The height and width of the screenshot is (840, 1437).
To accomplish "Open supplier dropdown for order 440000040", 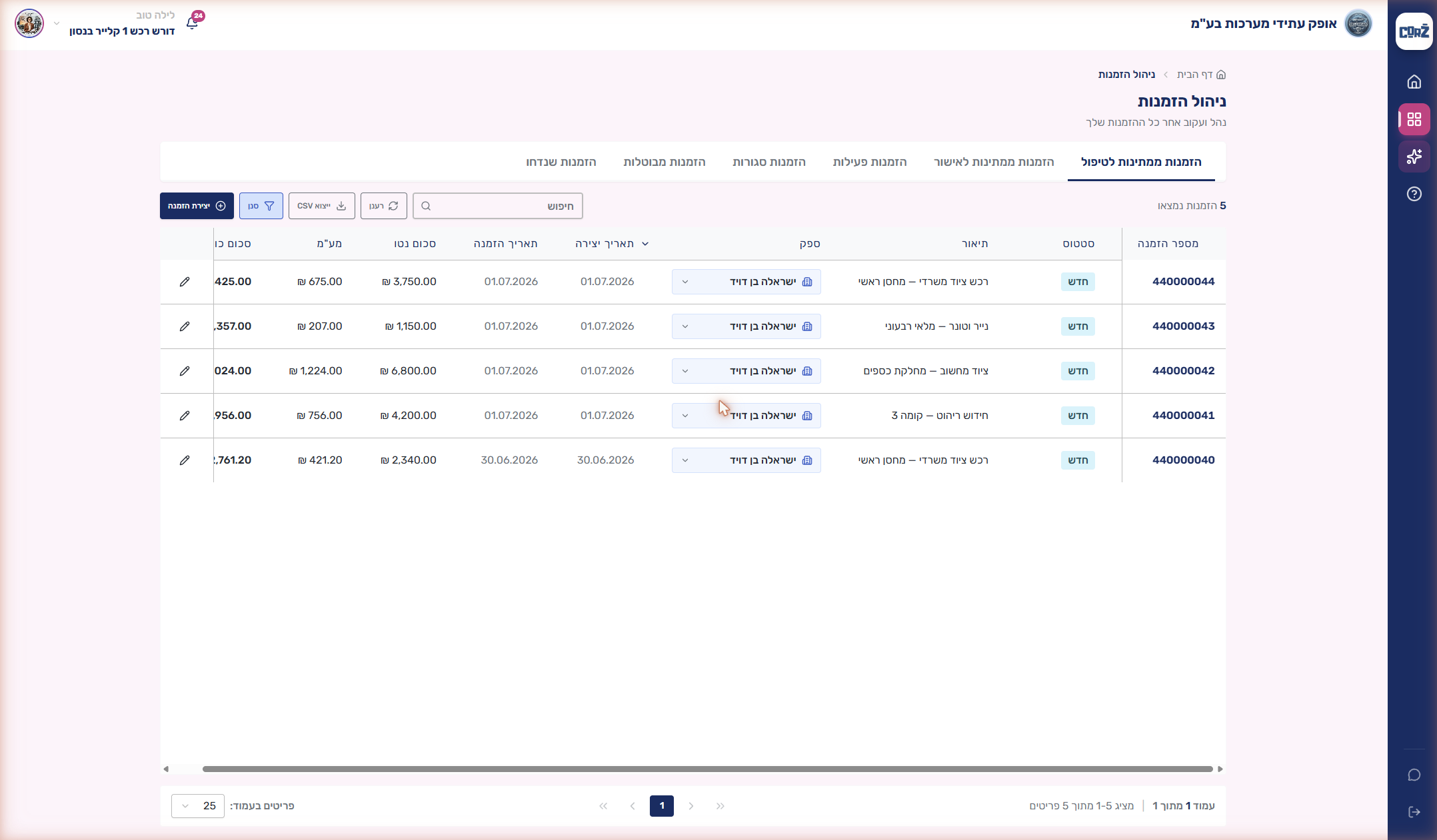I will pyautogui.click(x=746, y=460).
